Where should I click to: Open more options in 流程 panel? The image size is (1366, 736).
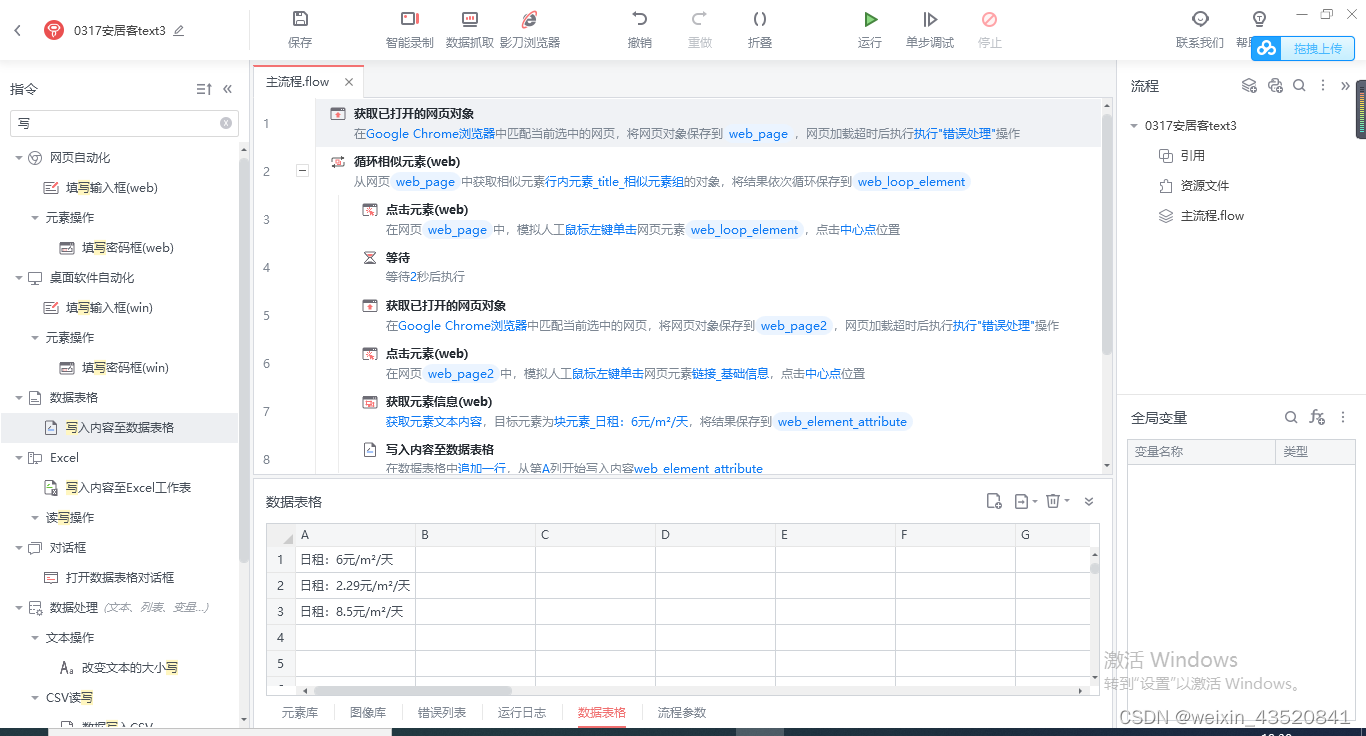1323,86
